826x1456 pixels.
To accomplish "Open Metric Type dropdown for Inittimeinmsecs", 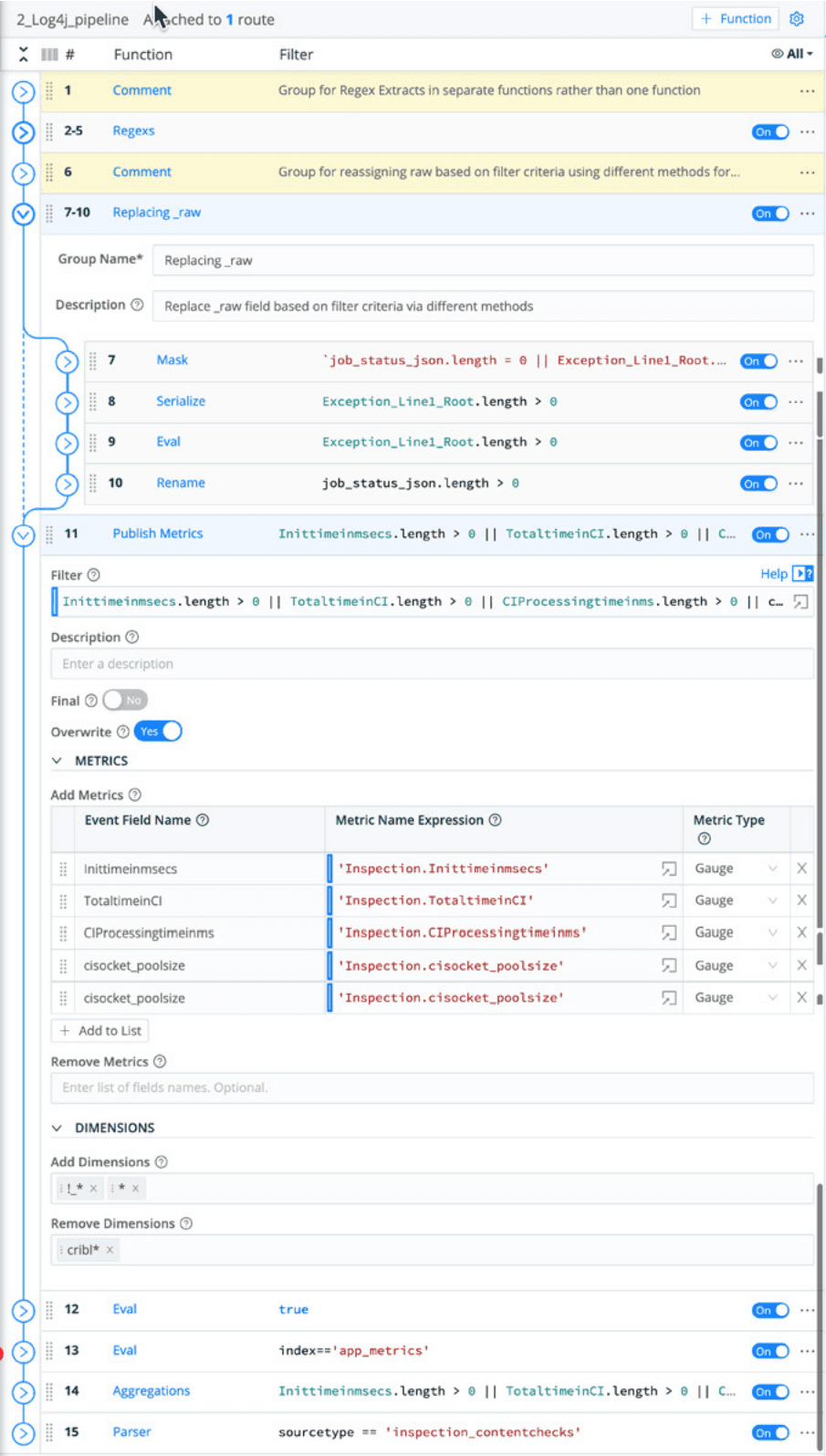I will click(x=736, y=868).
